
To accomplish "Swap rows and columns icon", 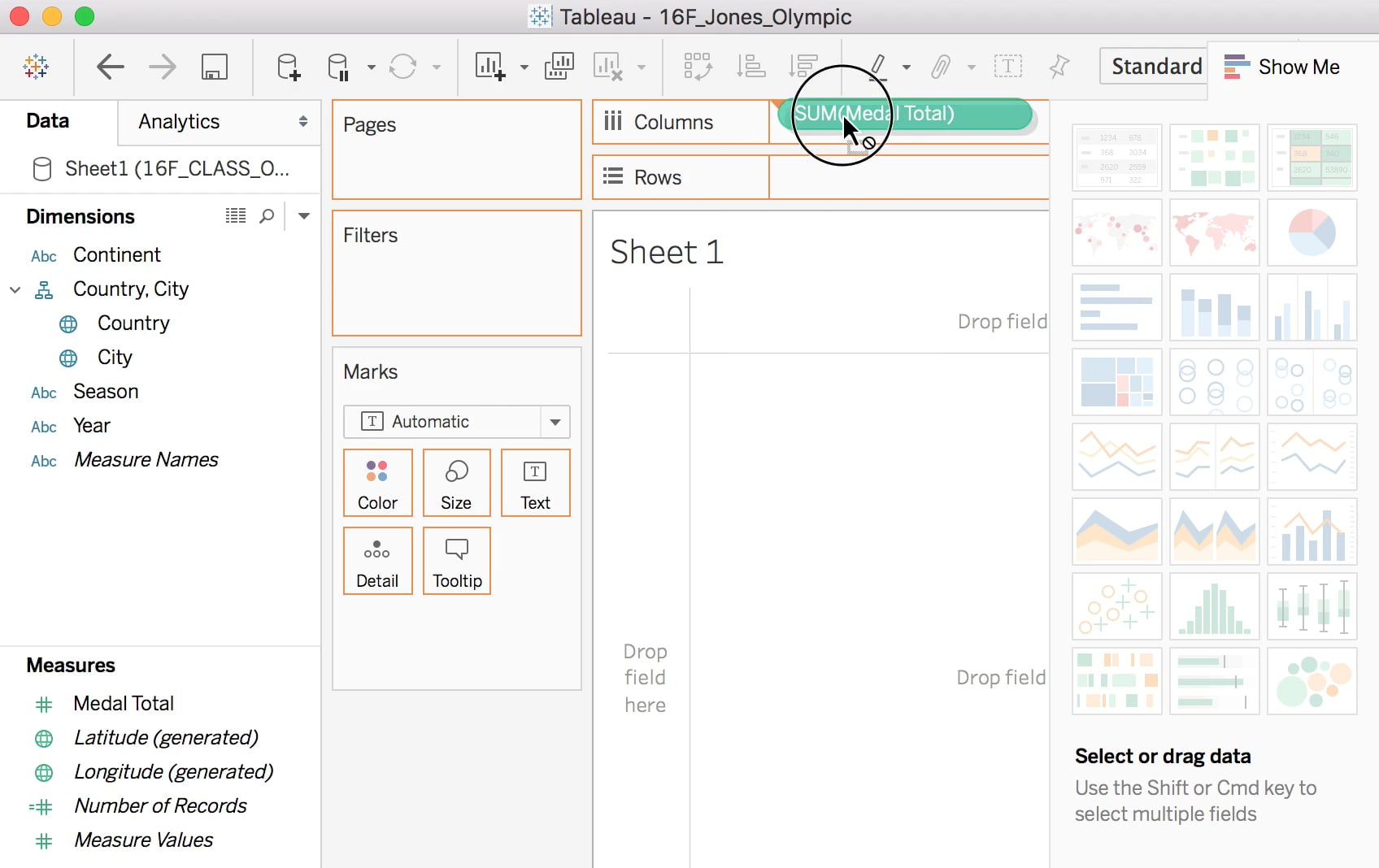I will (698, 67).
